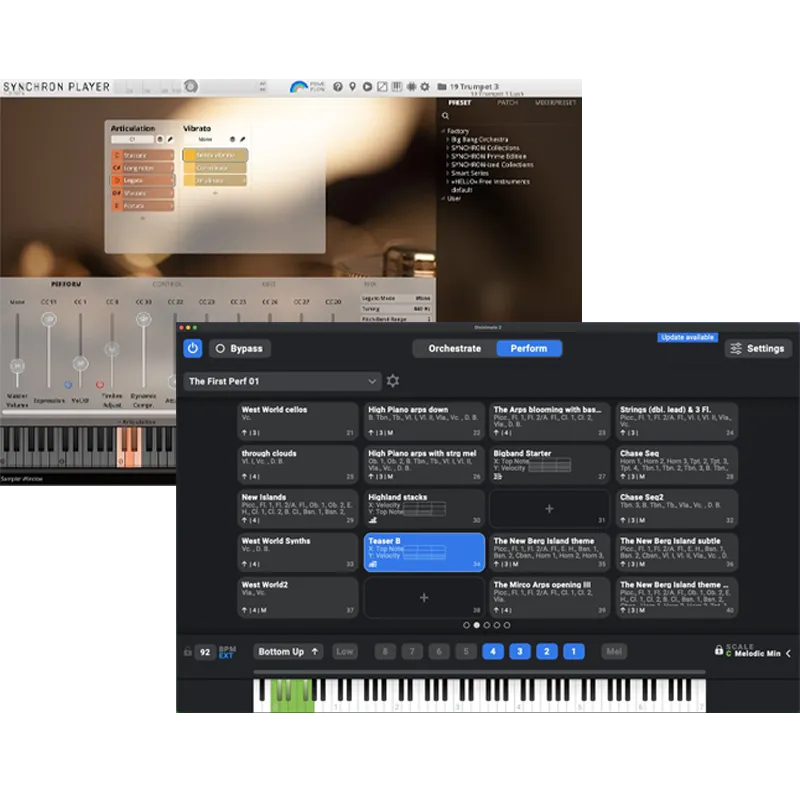Image resolution: width=800 pixels, height=800 pixels.
Task: Select the PRESET tab in Synchron Player
Action: click(460, 103)
